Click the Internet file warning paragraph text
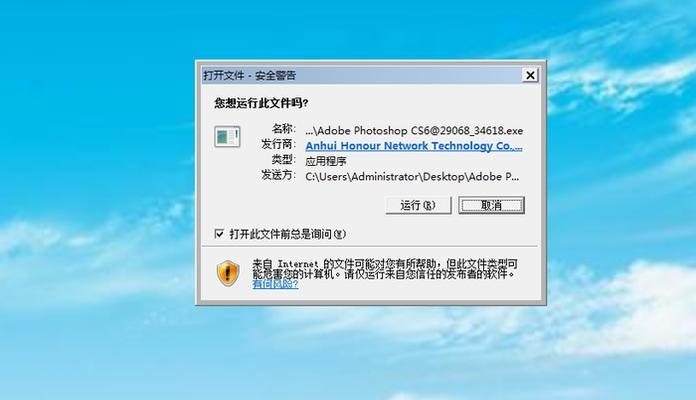Viewport: 696px width, 400px height. (x=385, y=269)
